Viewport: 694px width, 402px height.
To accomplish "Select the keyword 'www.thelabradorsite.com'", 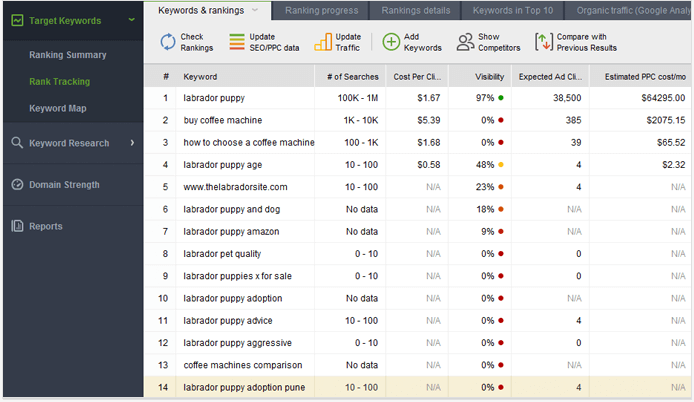I will [235, 187].
